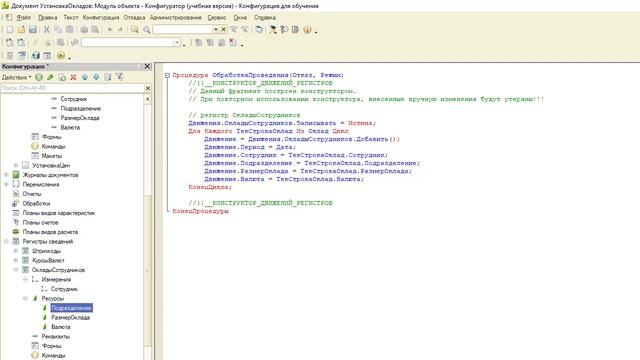Viewport: 640px width, 360px height.
Task: Click the copy object icon in configuration panel
Action: [x=62, y=77]
